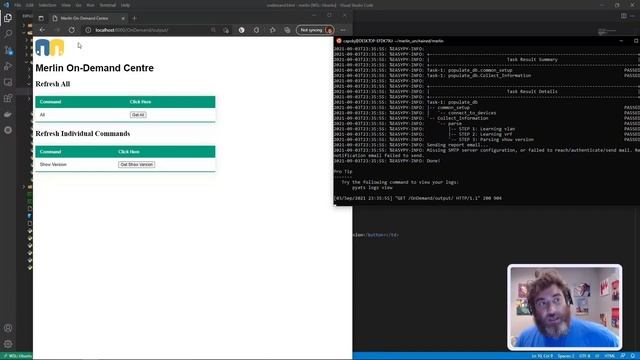Screen dimensions: 640x360
Task: Click the Ln/Col cursor position indicator
Action: tap(542, 356)
